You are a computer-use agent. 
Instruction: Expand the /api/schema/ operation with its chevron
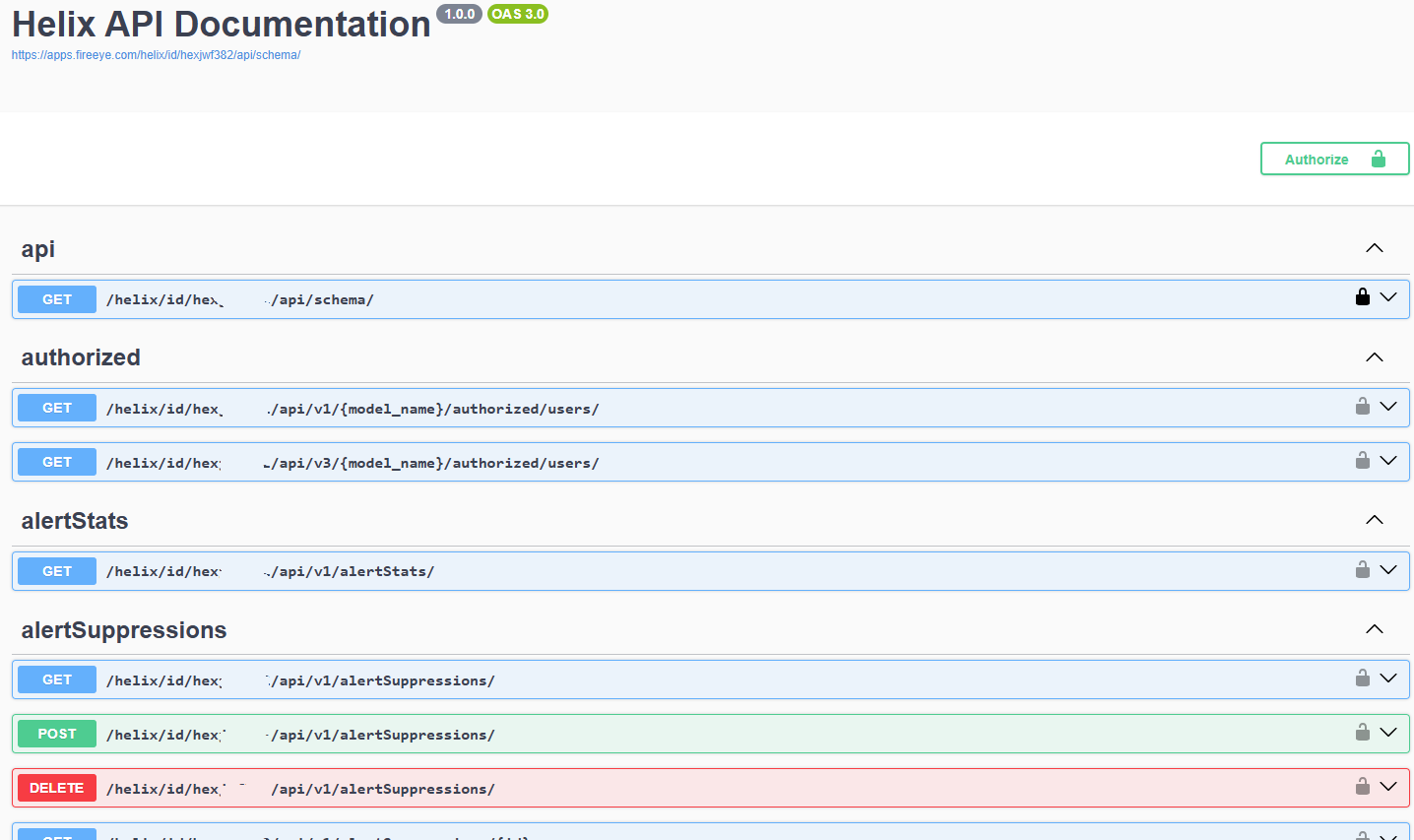click(1388, 297)
